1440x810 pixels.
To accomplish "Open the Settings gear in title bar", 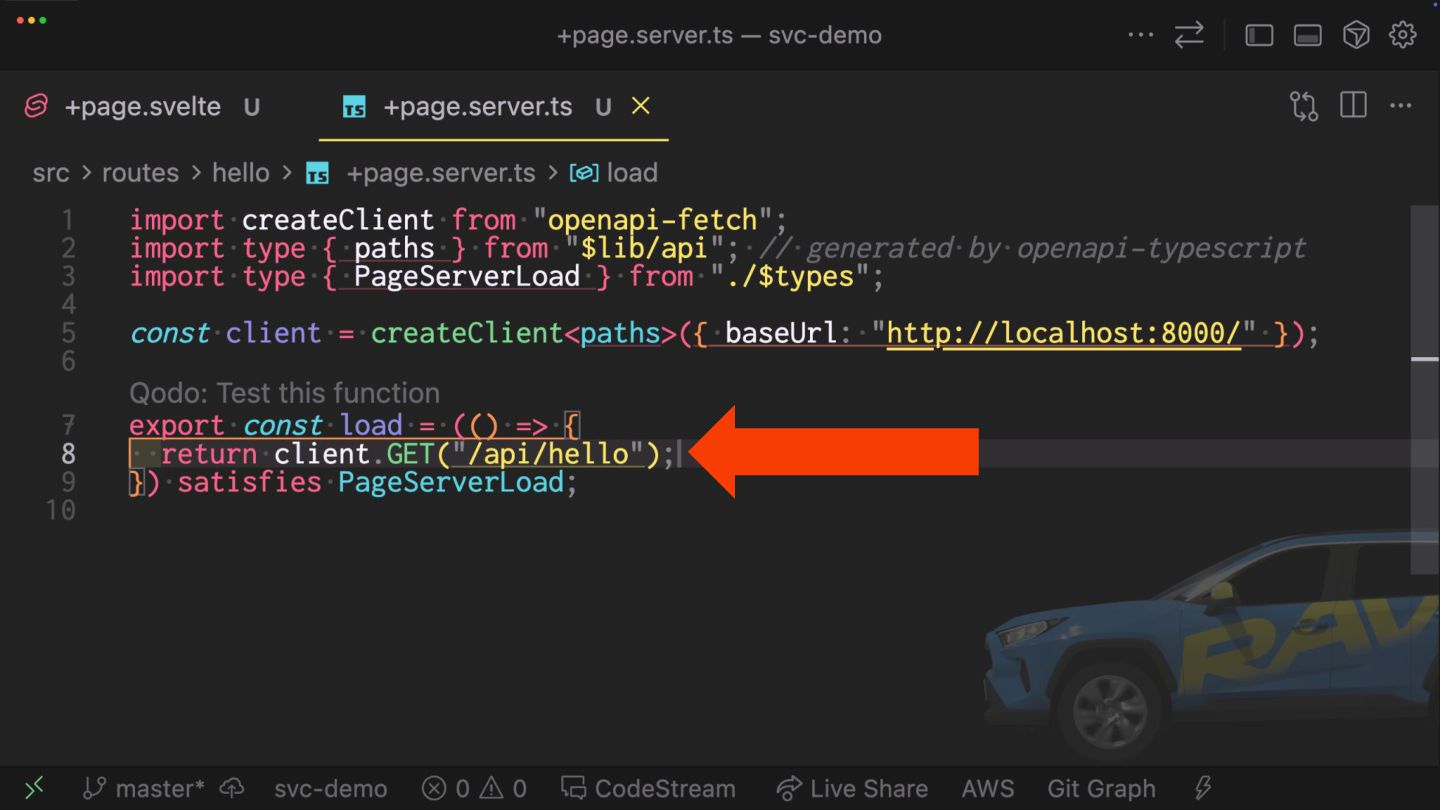I will (1403, 35).
